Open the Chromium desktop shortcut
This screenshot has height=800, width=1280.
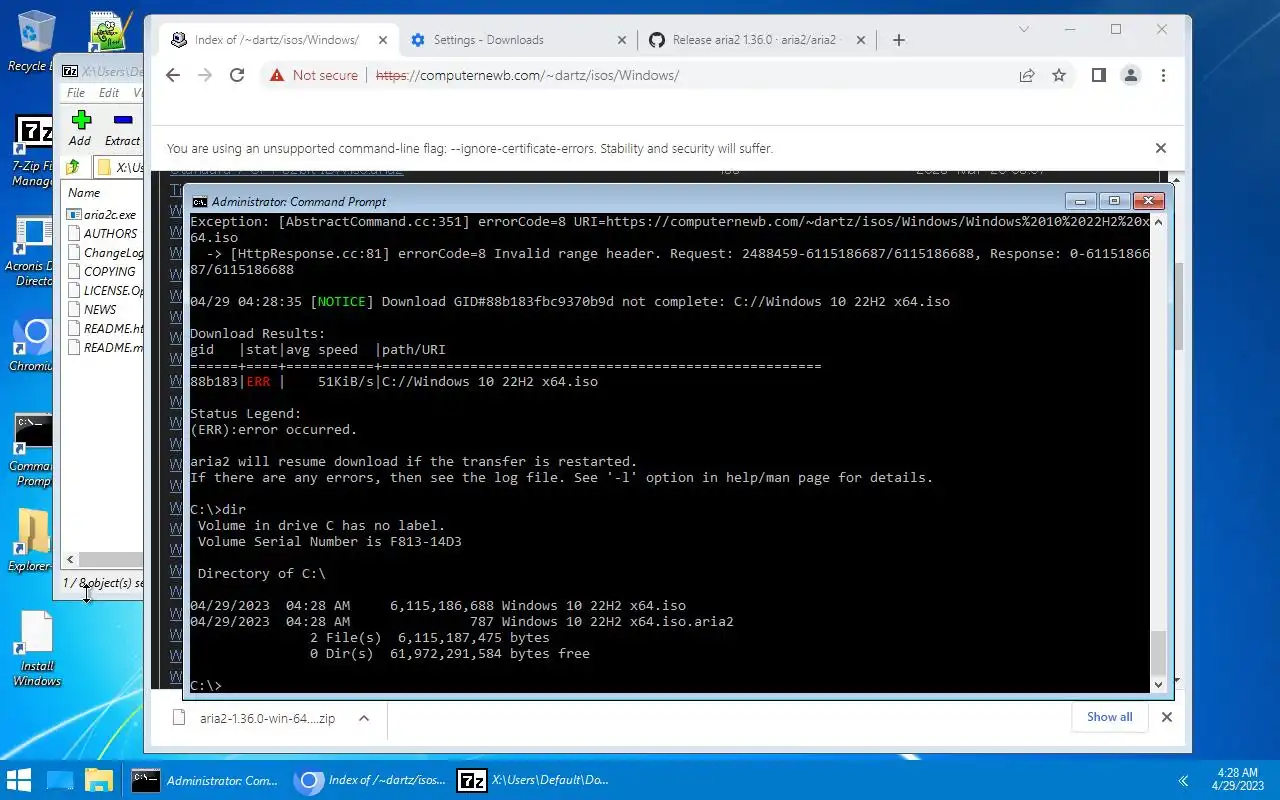(33, 345)
